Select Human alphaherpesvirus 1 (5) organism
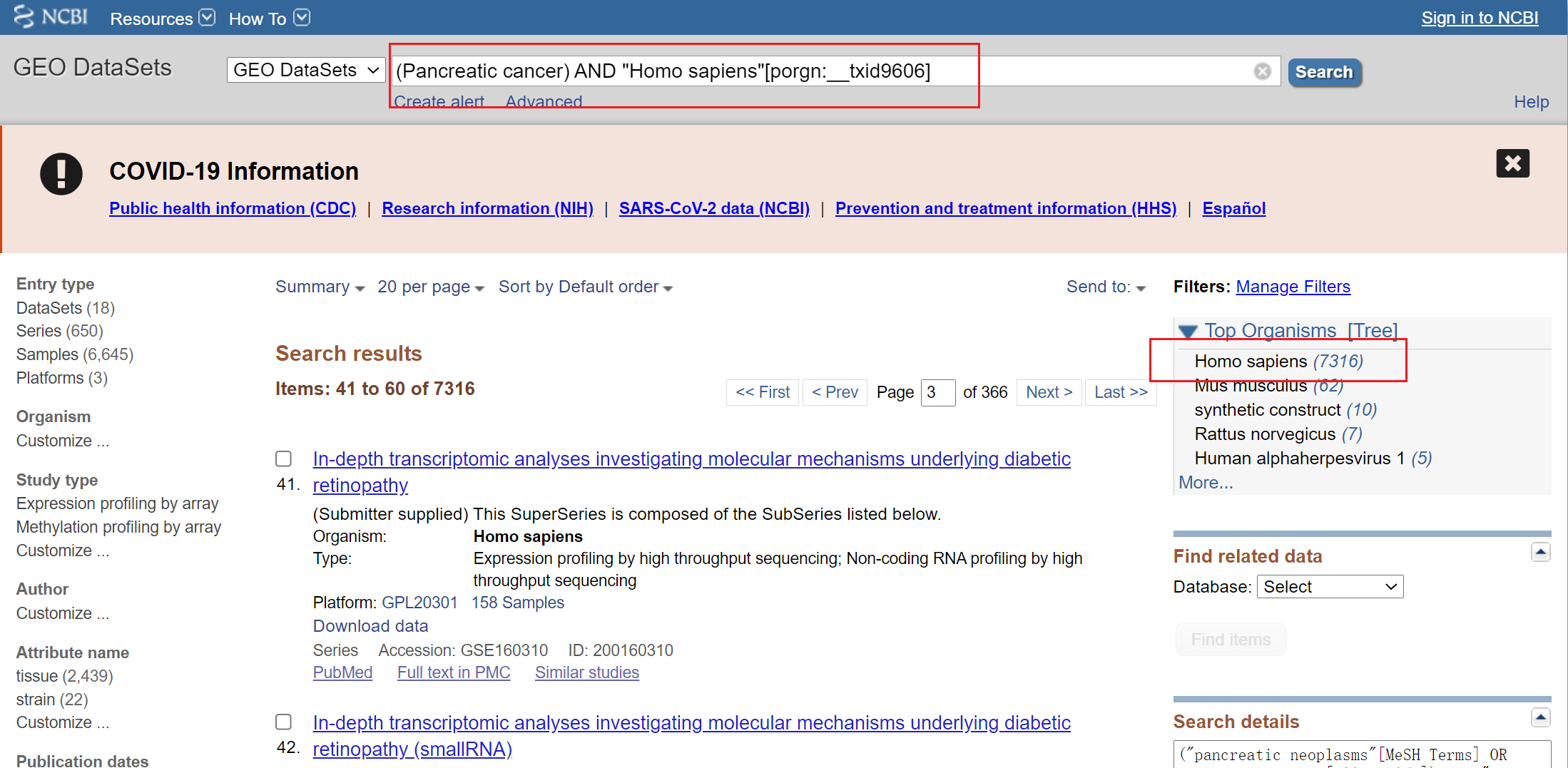The image size is (1568, 768). (1313, 459)
